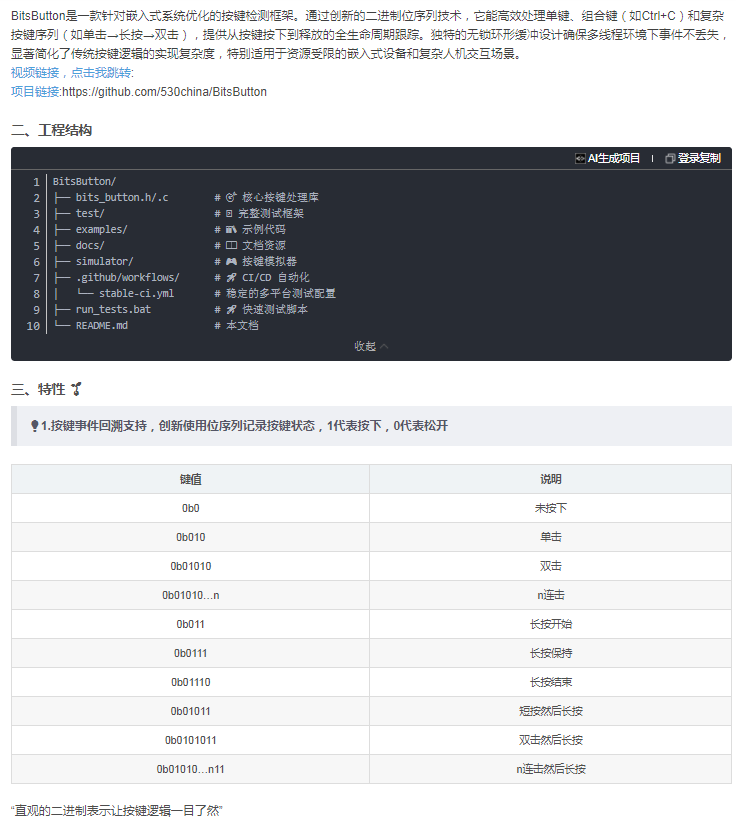This screenshot has height=822, width=736.
Task: Click the muscle emoji after 特性
Action: 77,389
